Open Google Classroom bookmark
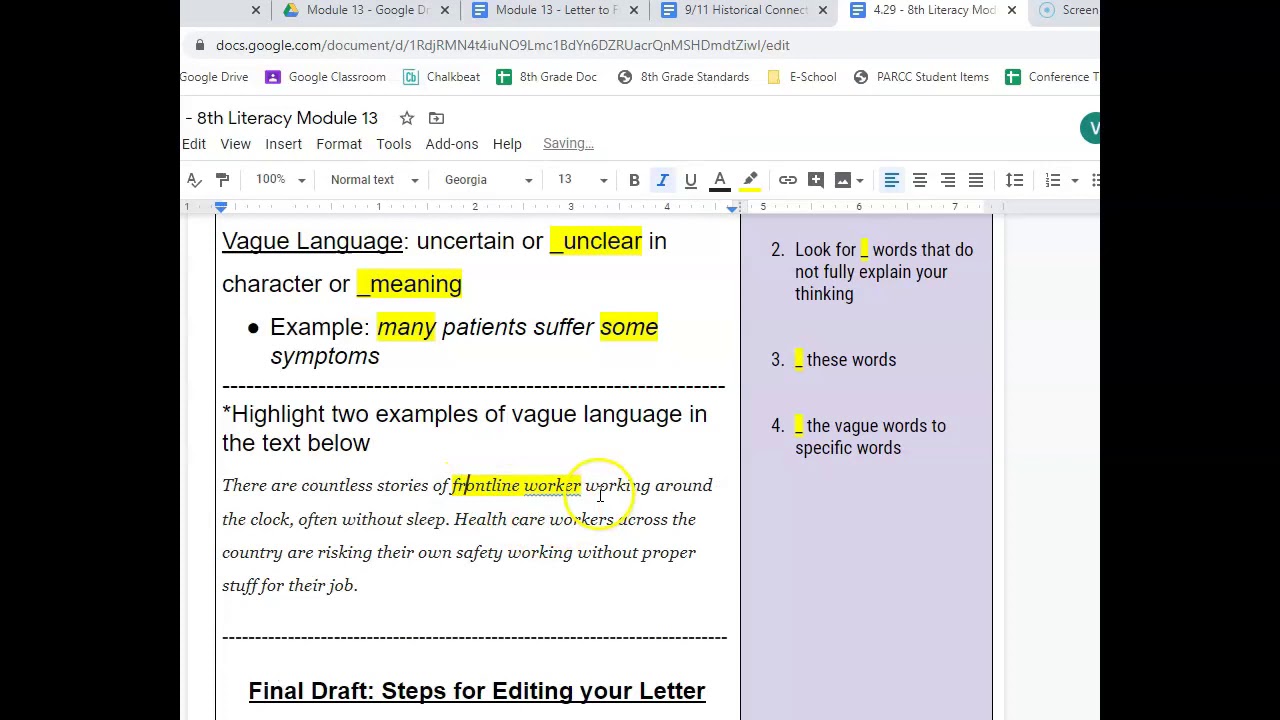 [x=326, y=77]
